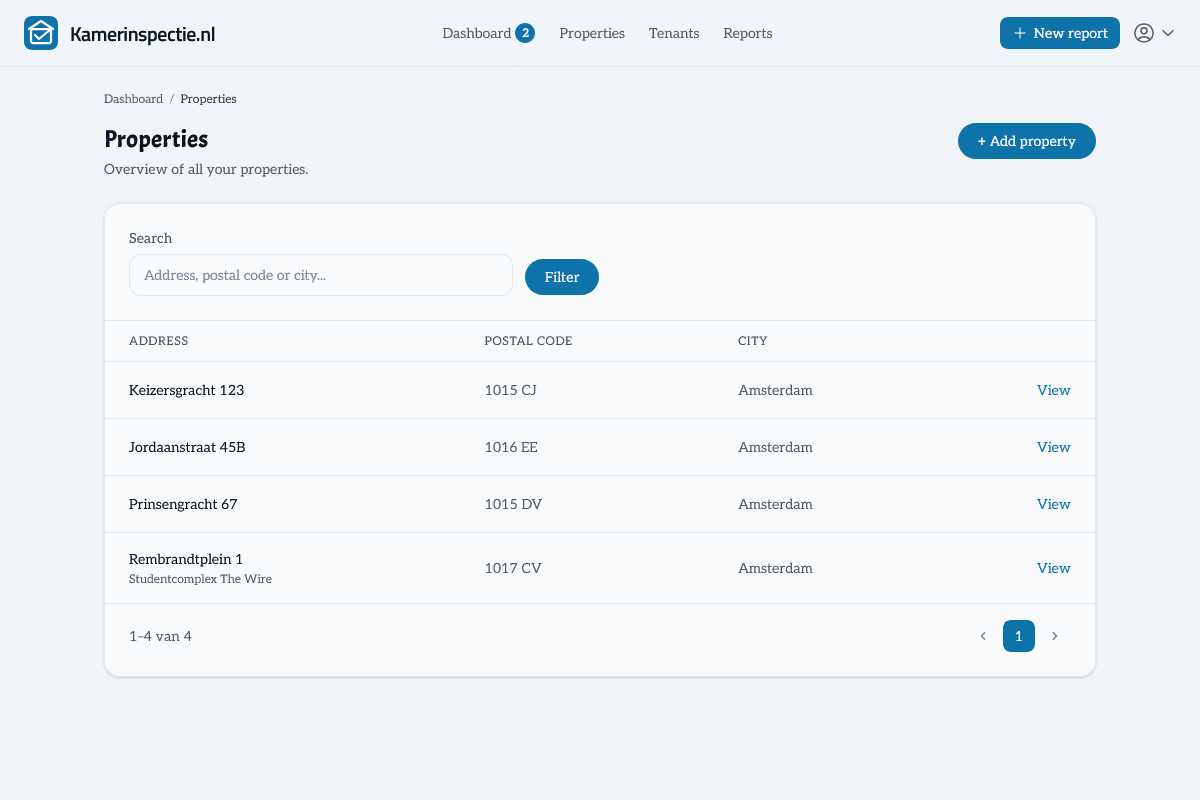The image size is (1200, 800).
Task: Go to previous page arrow
Action: (x=983, y=636)
